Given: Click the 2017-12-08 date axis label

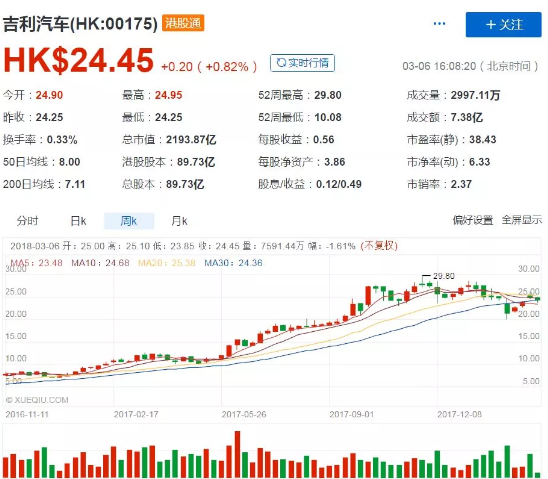Looking at the screenshot, I should [x=460, y=414].
